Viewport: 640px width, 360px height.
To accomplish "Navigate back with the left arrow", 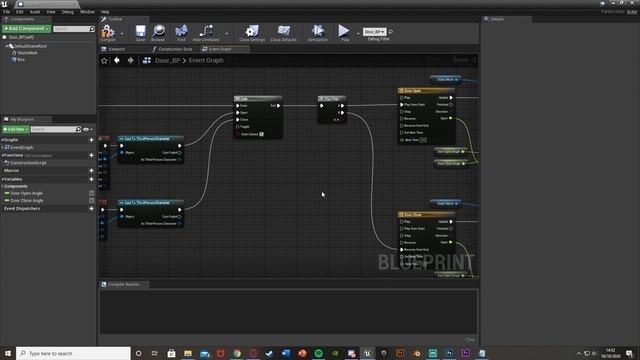I will click(117, 60).
